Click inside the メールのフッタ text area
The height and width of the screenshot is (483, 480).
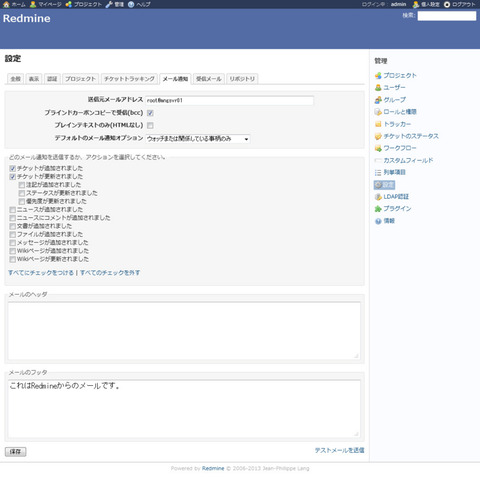pyautogui.click(x=184, y=409)
